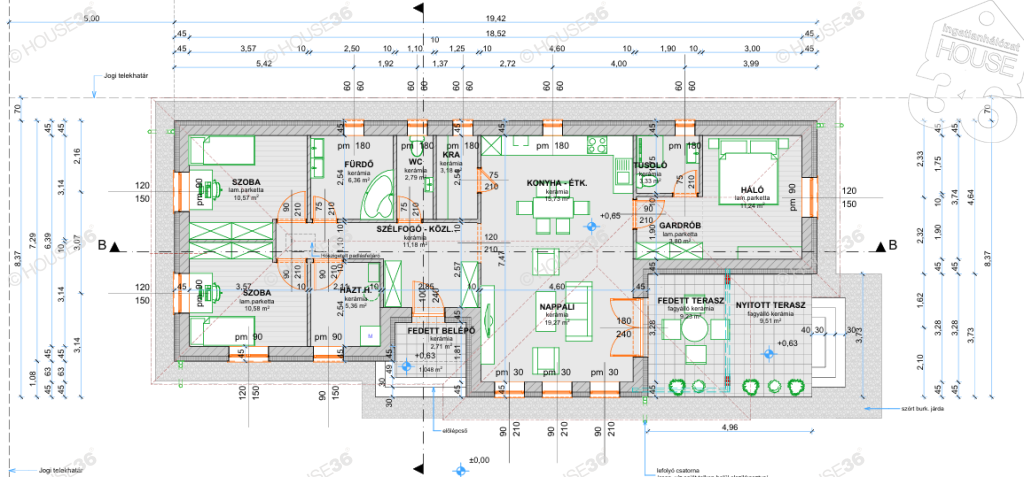Select the NAPPALI room label
1024x477 pixels.
coord(555,309)
